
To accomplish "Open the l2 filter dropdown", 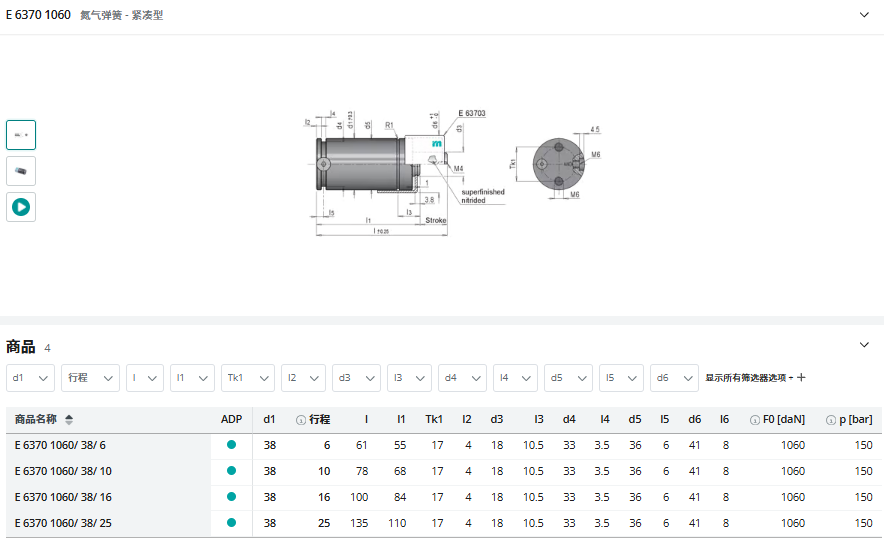I will click(303, 378).
